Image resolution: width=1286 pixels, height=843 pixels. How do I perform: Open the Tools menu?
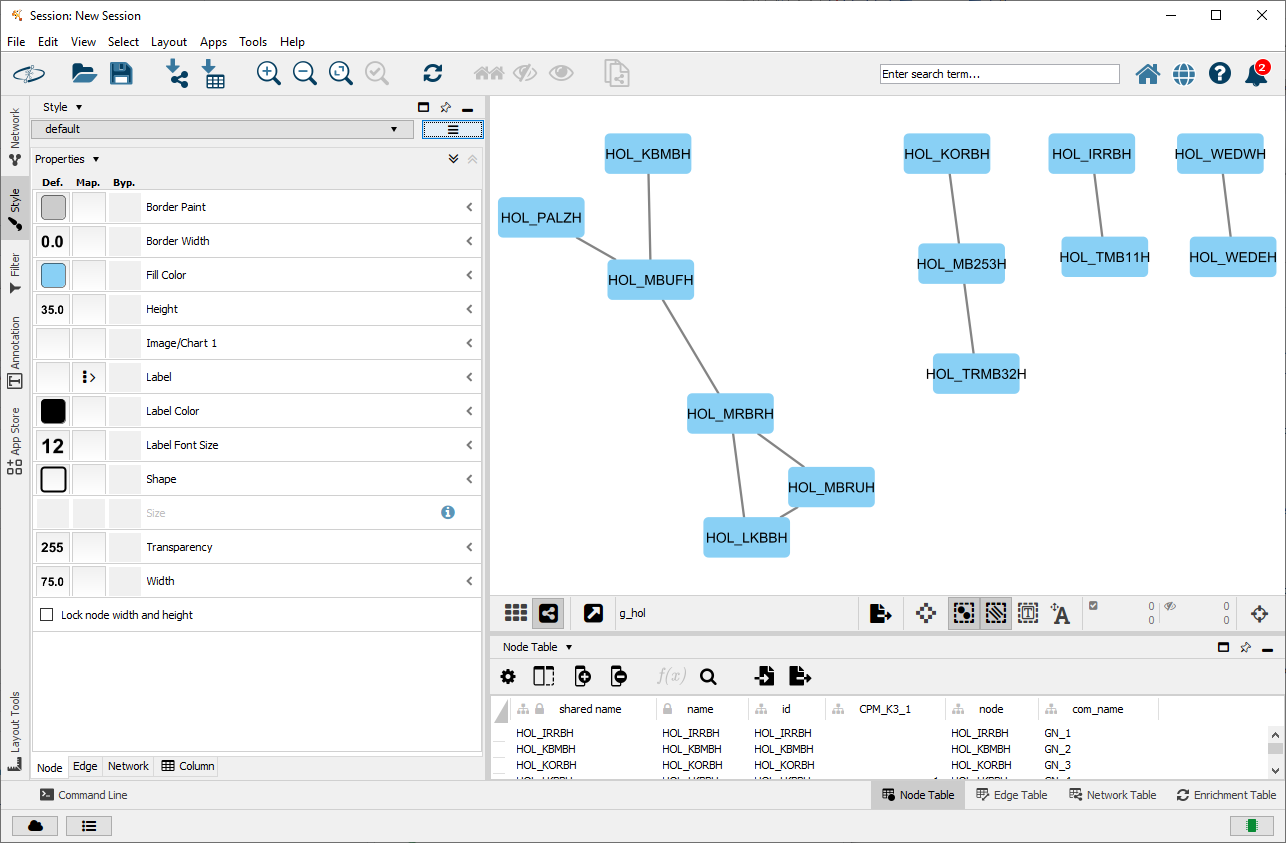click(x=253, y=42)
